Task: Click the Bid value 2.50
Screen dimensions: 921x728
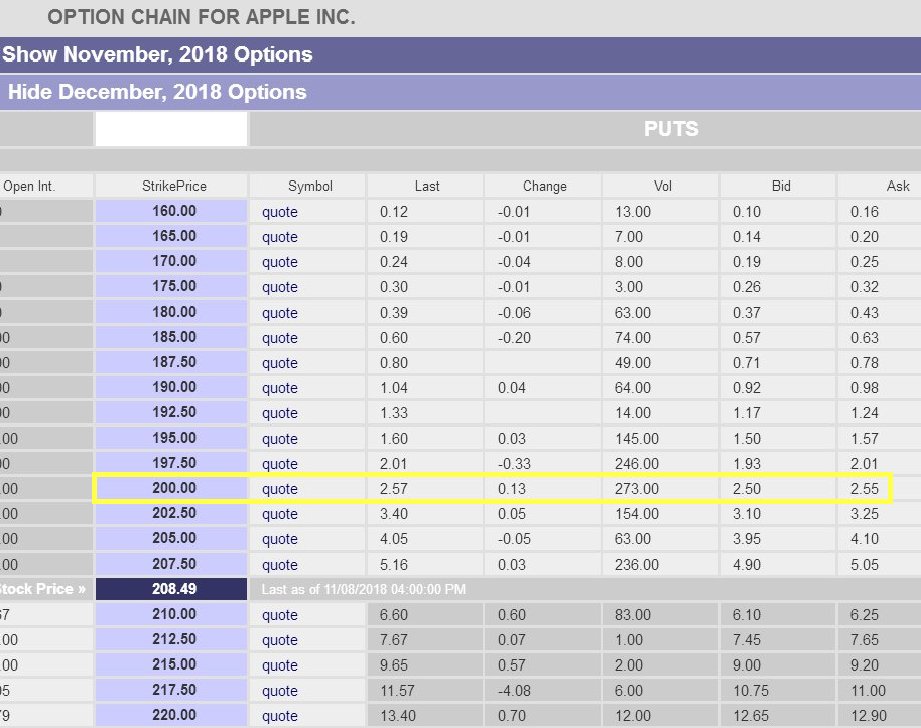Action: [747, 489]
